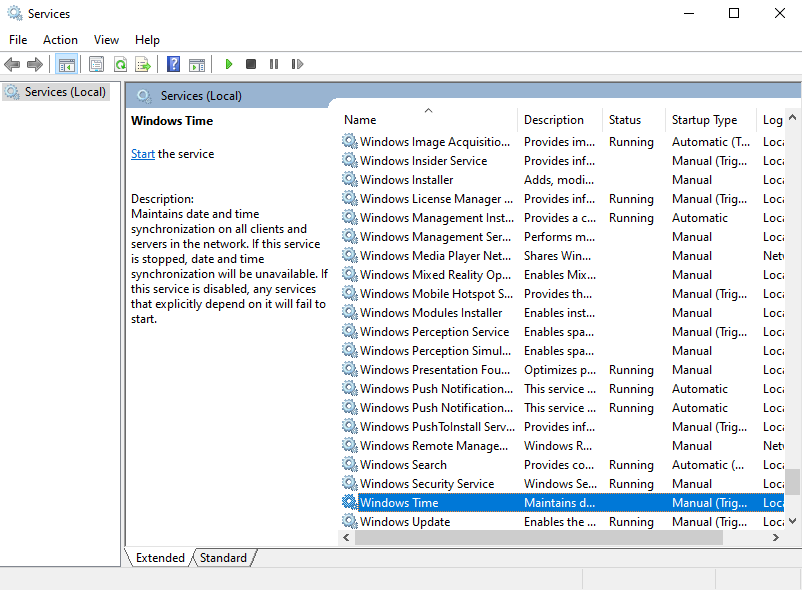Select Windows Media Player Net... service
This screenshot has width=802, height=590.
tap(435, 256)
